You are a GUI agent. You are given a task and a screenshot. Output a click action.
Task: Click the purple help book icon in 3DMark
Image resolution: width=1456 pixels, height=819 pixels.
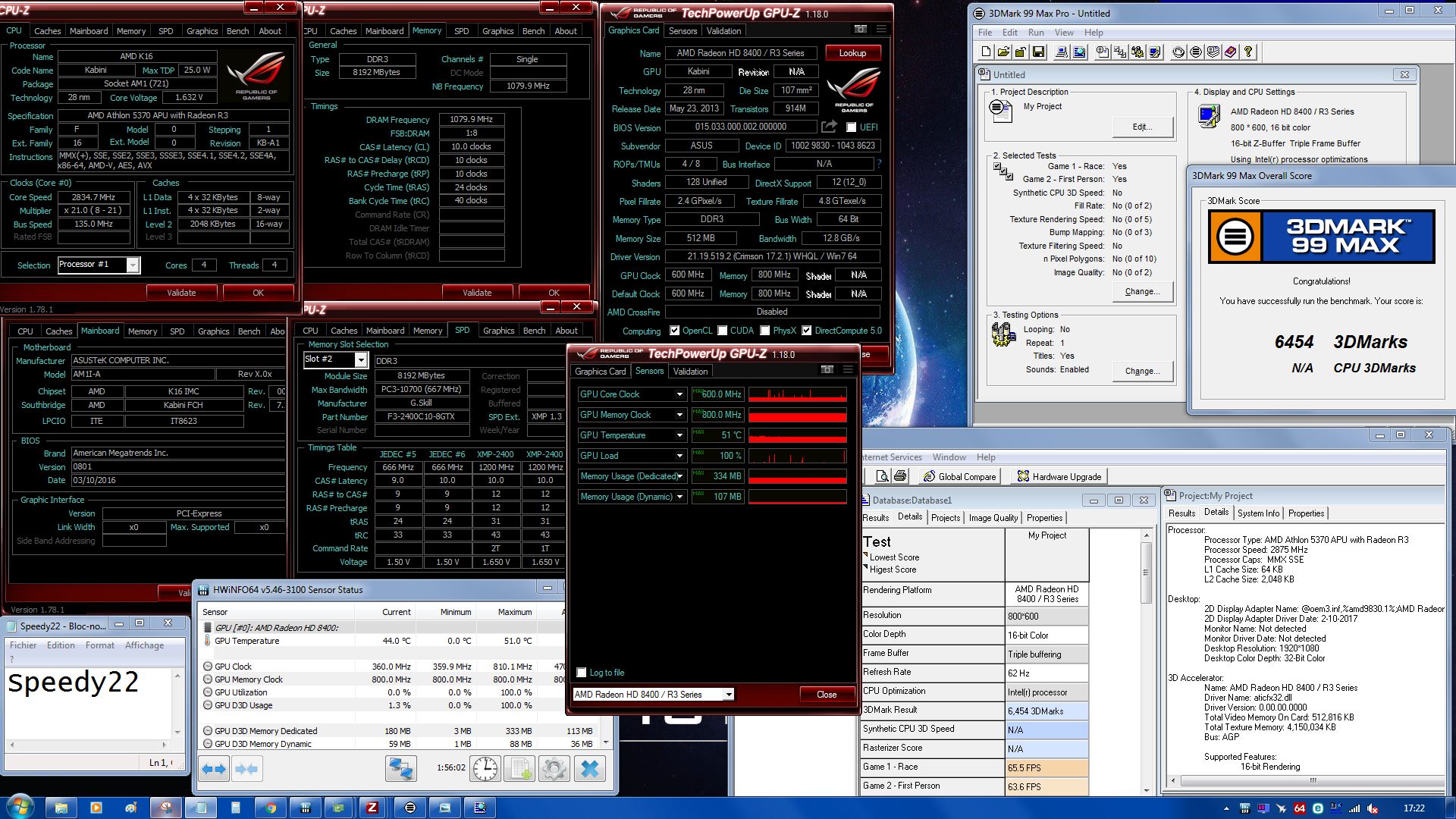(1231, 52)
